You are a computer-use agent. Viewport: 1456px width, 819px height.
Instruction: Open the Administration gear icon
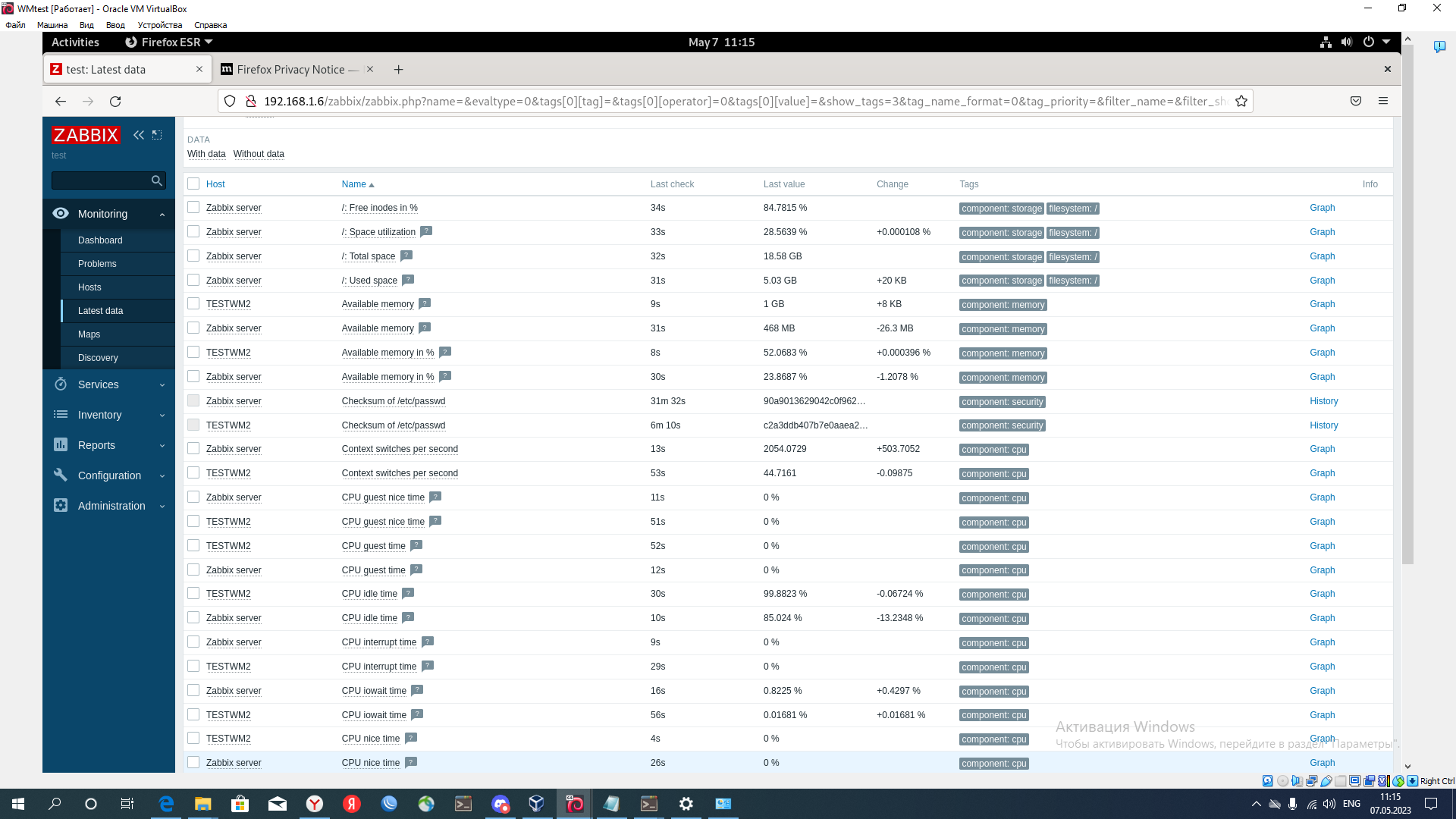click(61, 506)
